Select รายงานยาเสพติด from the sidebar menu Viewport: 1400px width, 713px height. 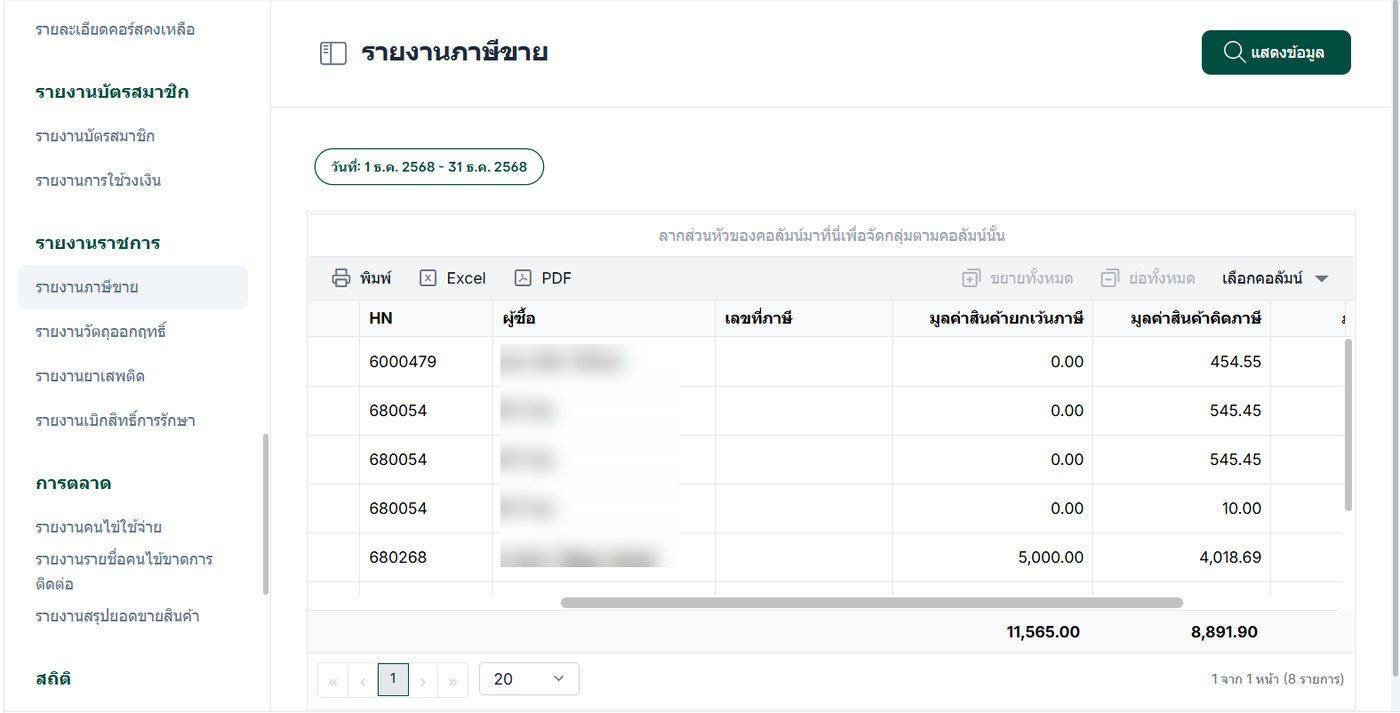click(96, 376)
